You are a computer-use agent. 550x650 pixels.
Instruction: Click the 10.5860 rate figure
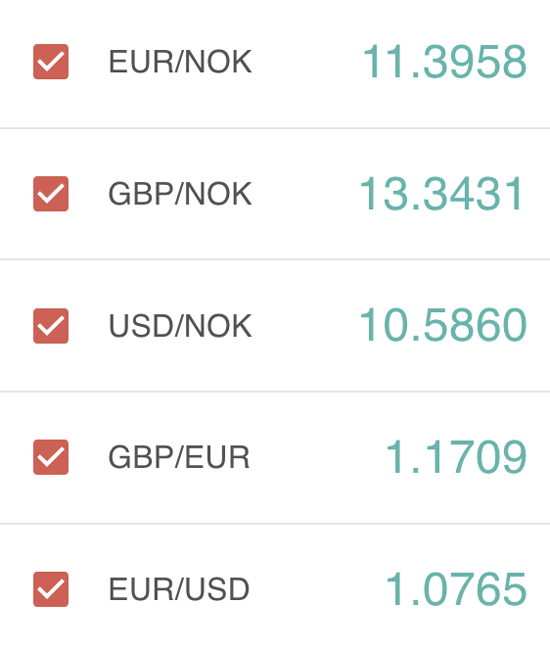tap(443, 325)
